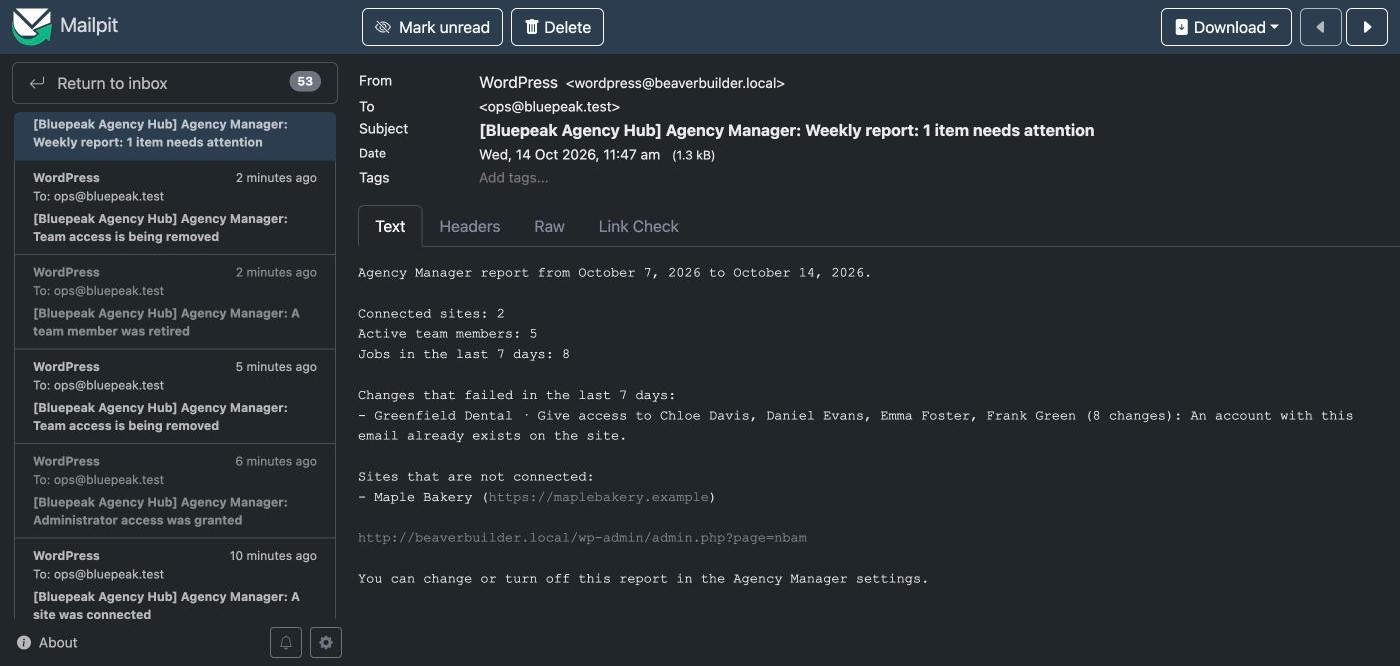Delete the current message

pos(557,27)
